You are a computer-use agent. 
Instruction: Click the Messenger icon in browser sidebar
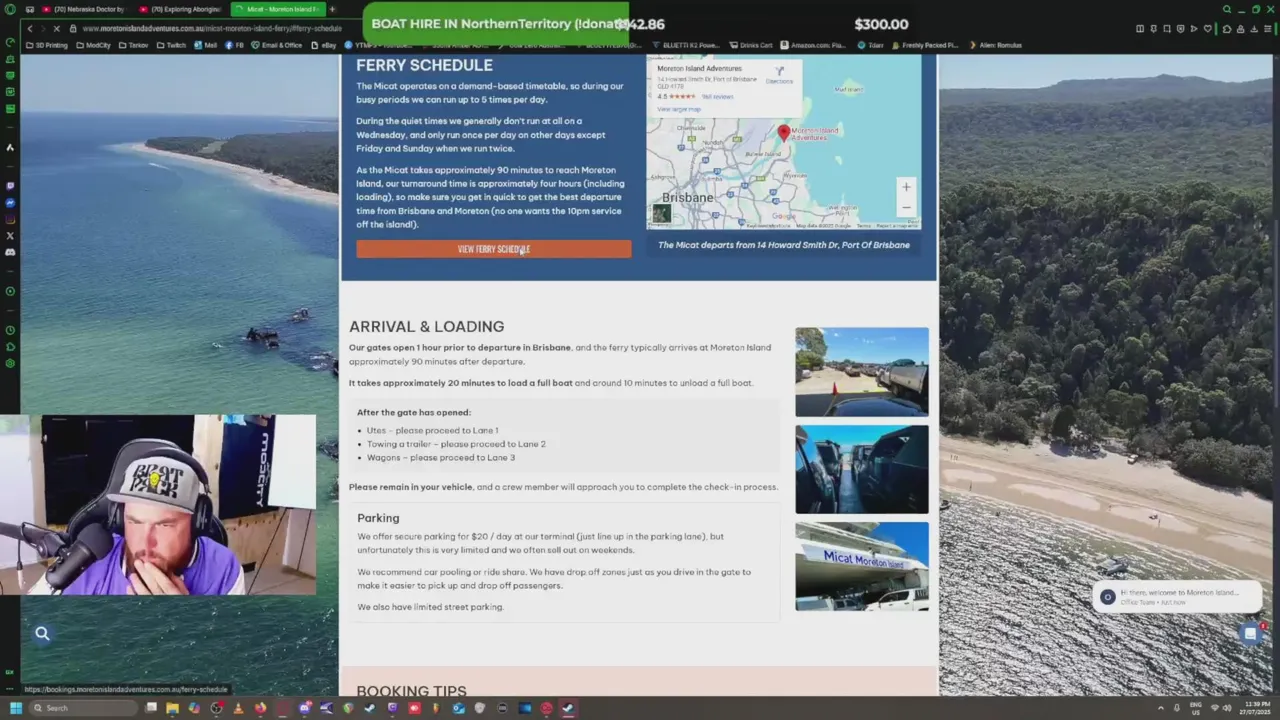[x=10, y=203]
